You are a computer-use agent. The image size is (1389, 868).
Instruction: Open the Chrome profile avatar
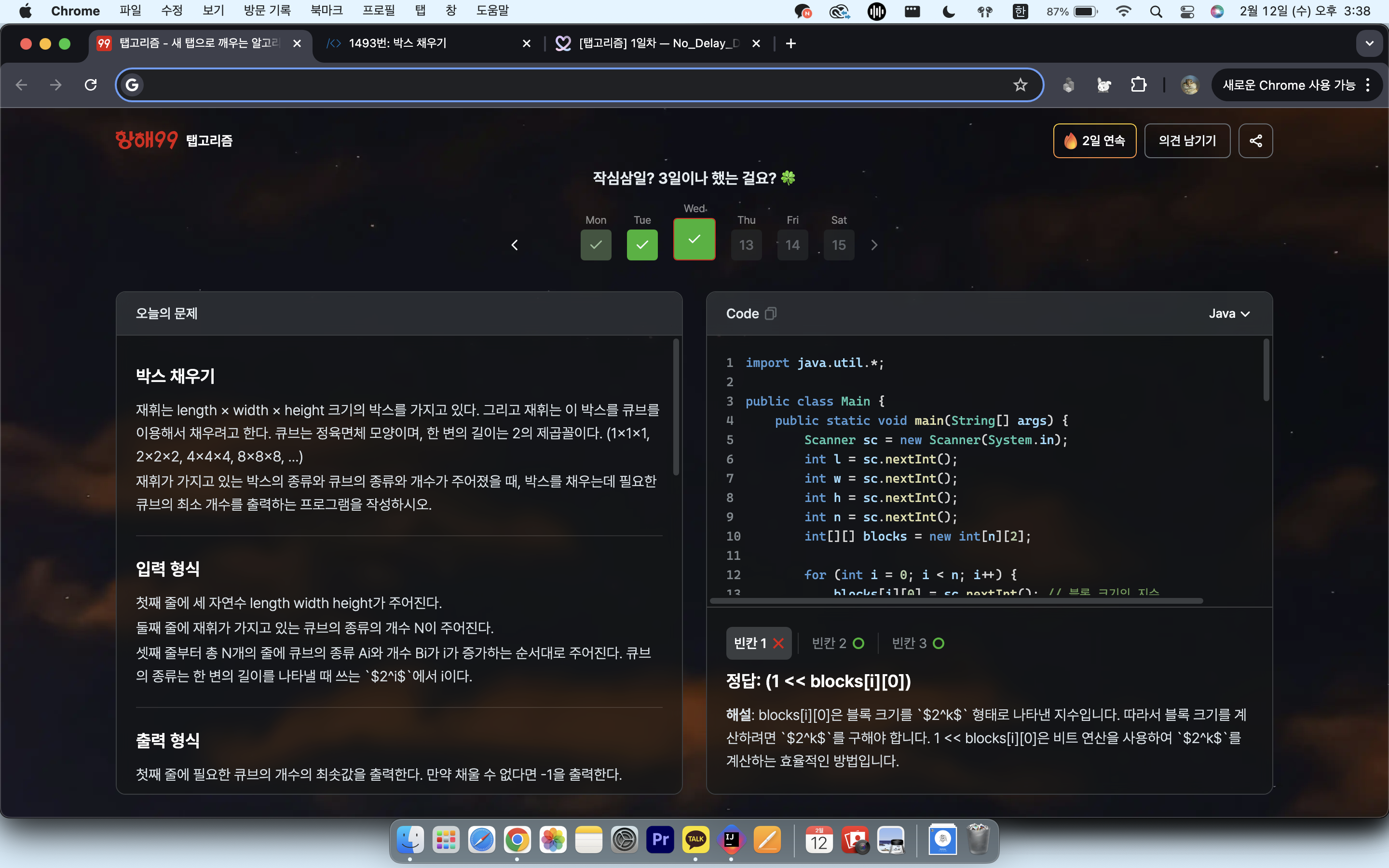point(1189,85)
